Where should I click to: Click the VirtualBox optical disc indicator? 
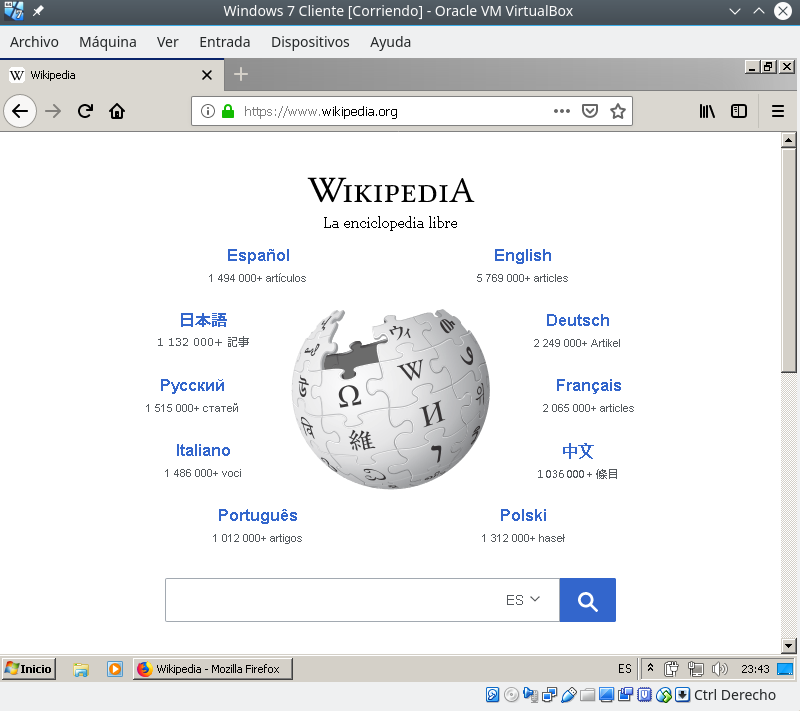[511, 695]
